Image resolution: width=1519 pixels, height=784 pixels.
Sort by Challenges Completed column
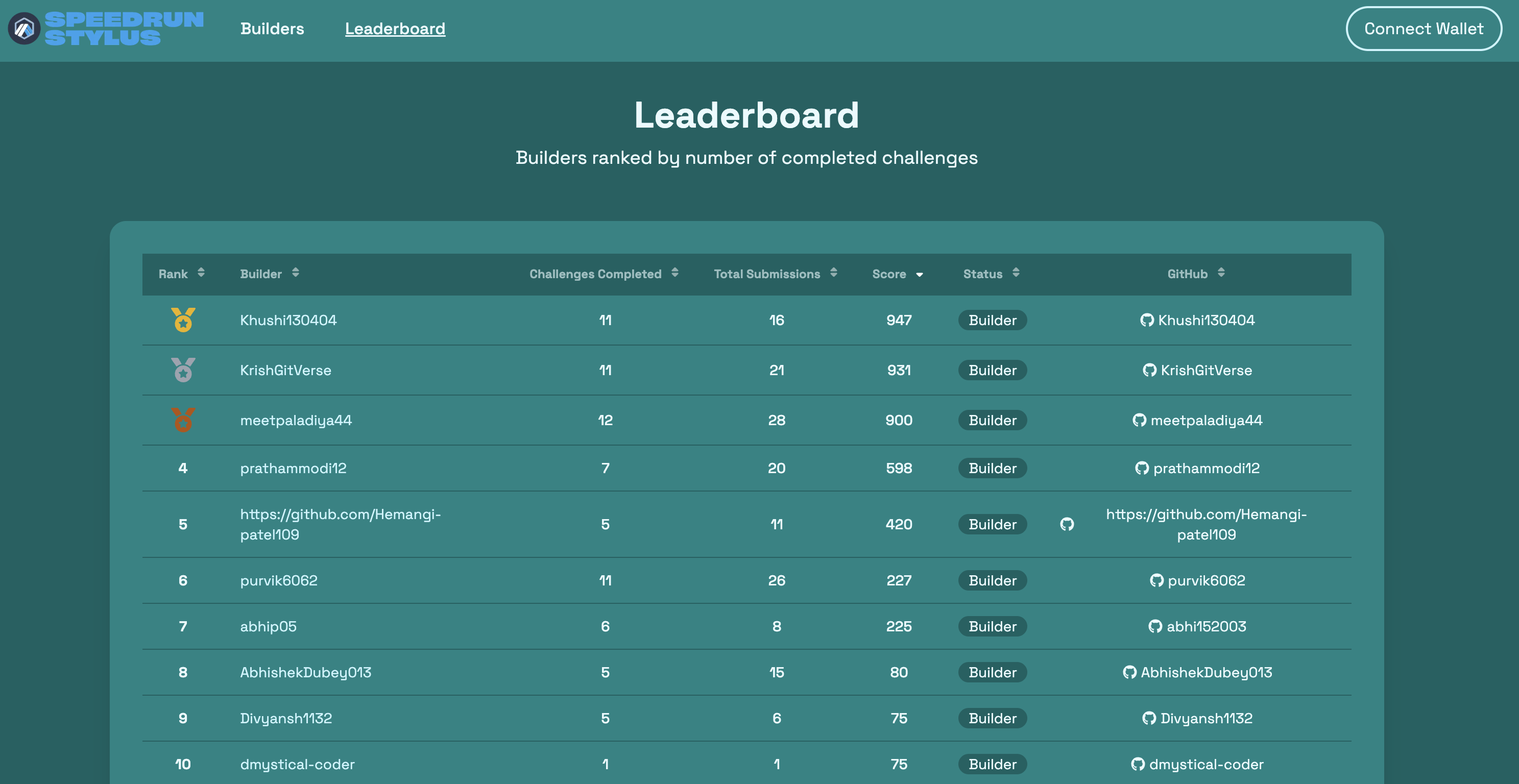point(674,273)
